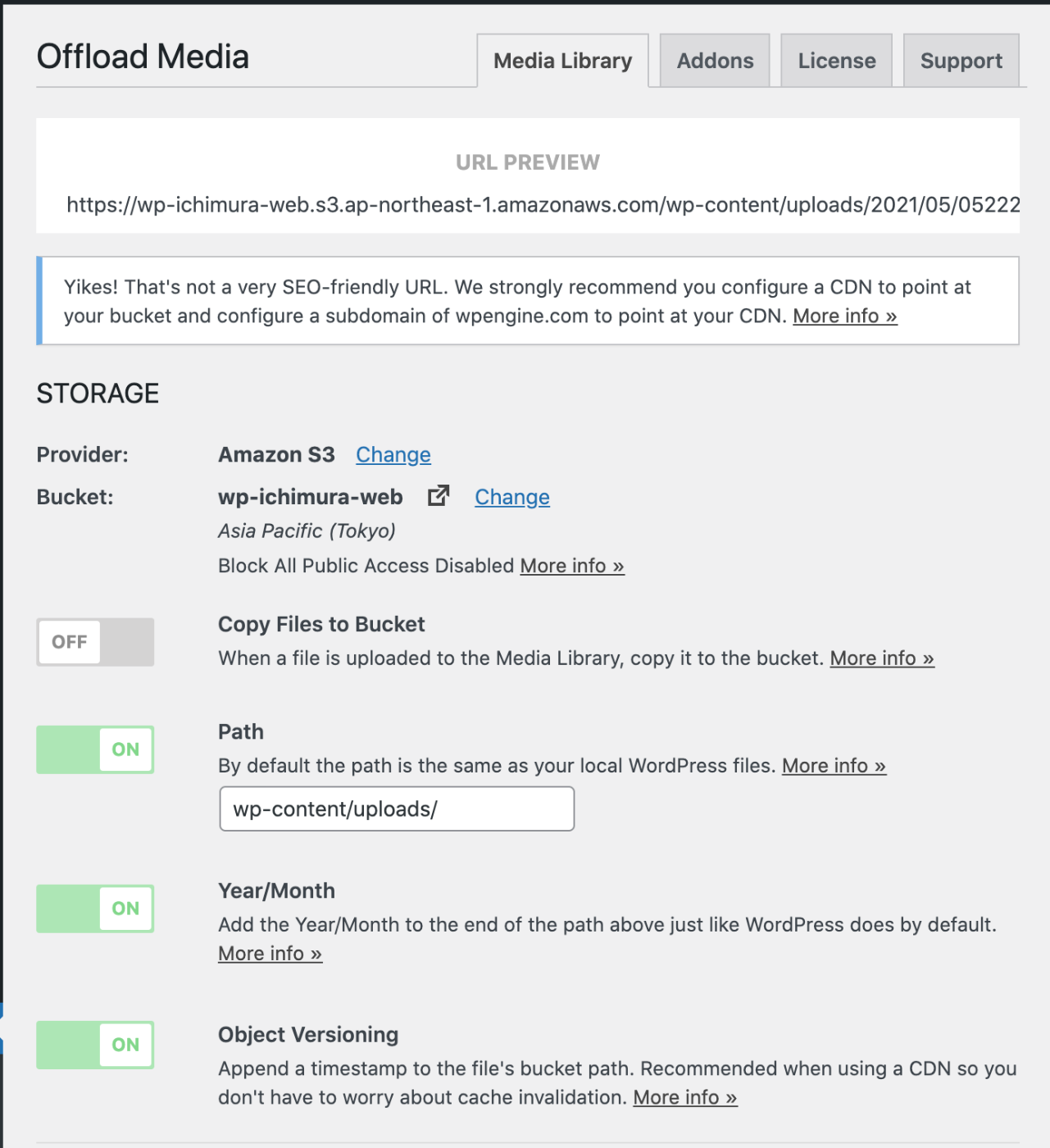Image resolution: width=1050 pixels, height=1148 pixels.
Task: Open the Addons tab
Action: click(x=715, y=61)
